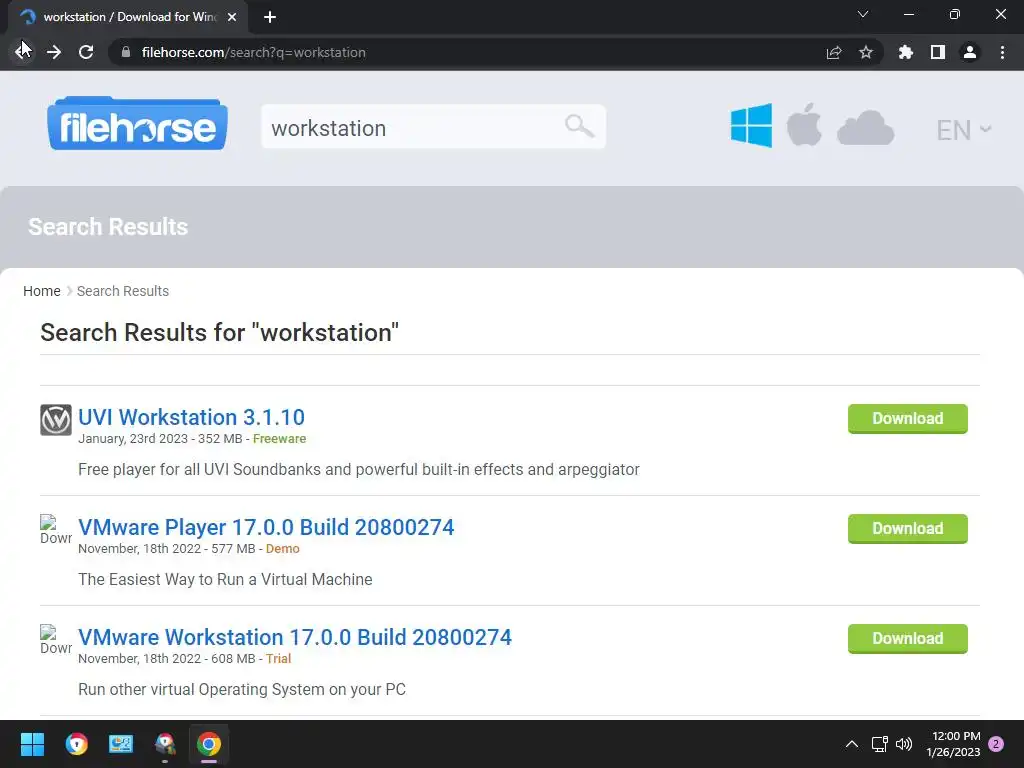Image resolution: width=1024 pixels, height=768 pixels.
Task: Open the Windows Start menu
Action: [32, 744]
